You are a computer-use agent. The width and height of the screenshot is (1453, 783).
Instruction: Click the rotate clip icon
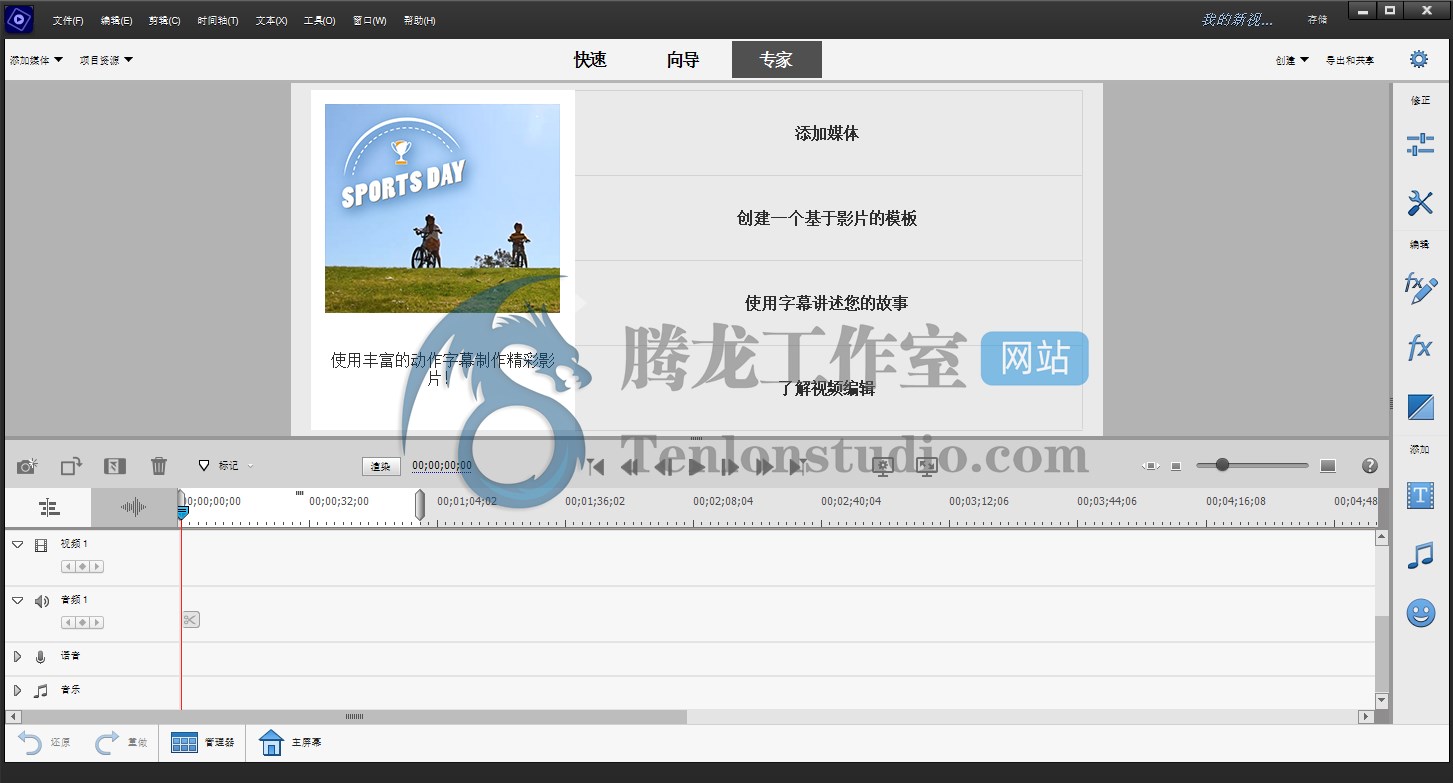point(71,466)
